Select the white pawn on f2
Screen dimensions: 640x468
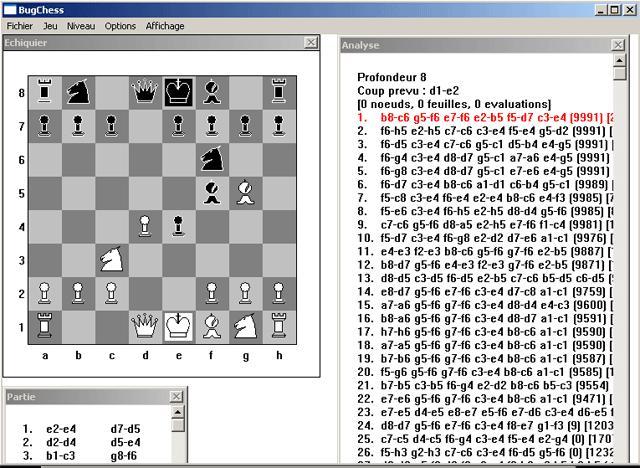[x=212, y=294]
